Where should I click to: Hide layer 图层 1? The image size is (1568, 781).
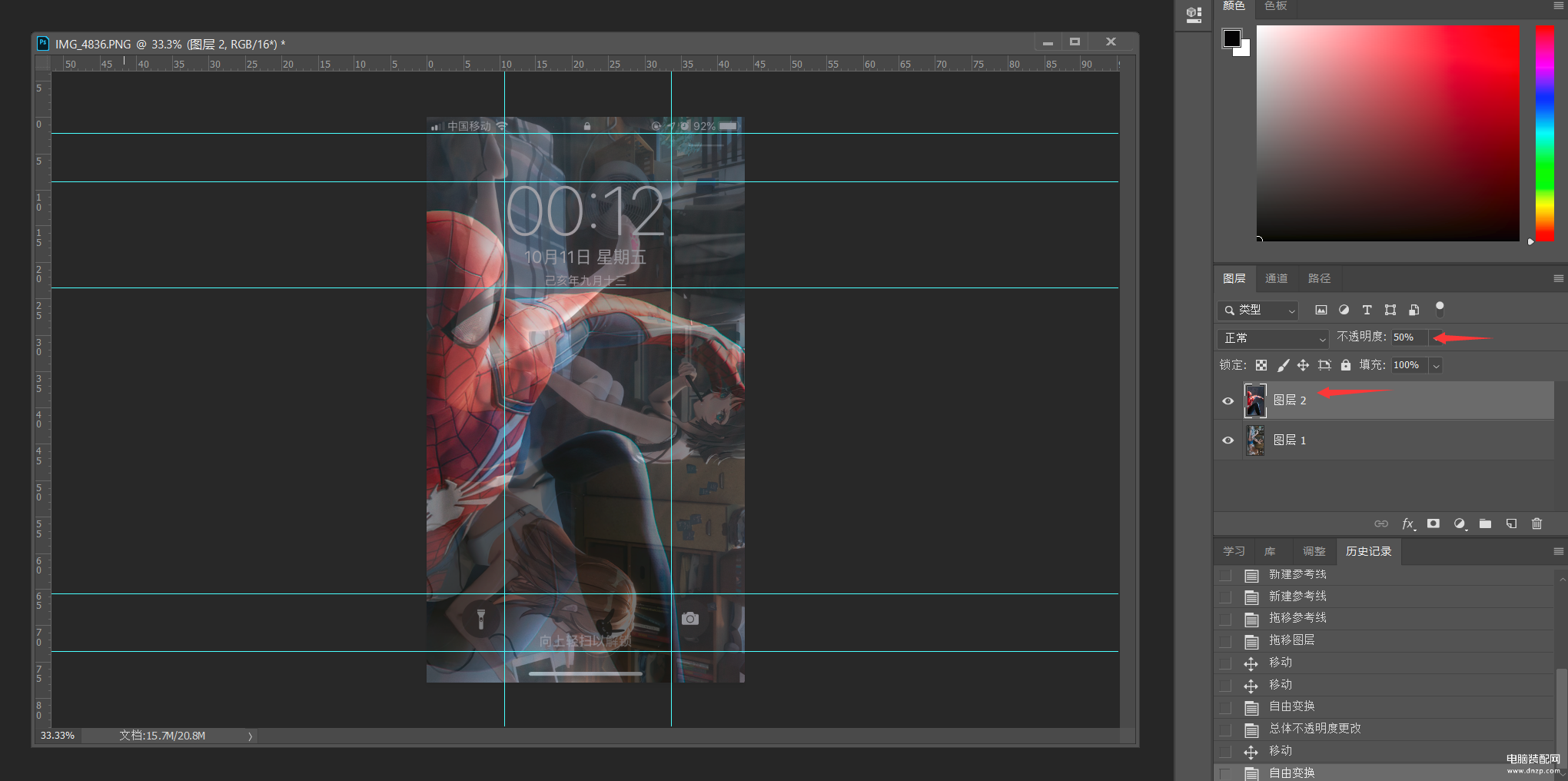point(1227,440)
